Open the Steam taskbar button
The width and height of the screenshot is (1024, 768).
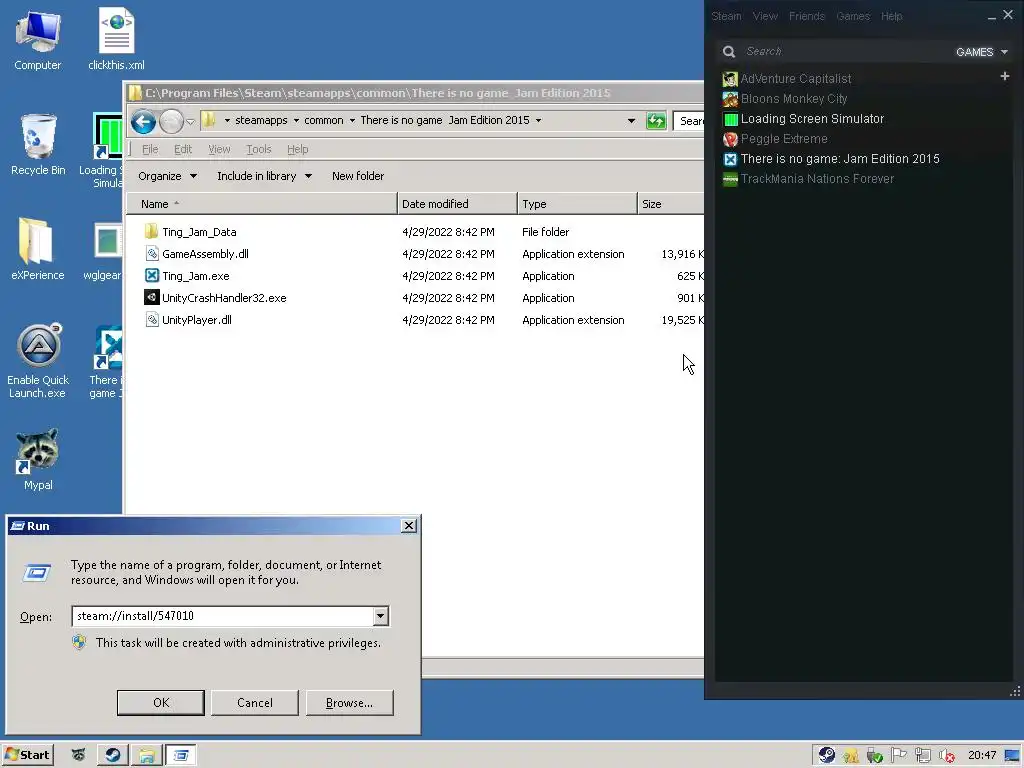click(112, 755)
